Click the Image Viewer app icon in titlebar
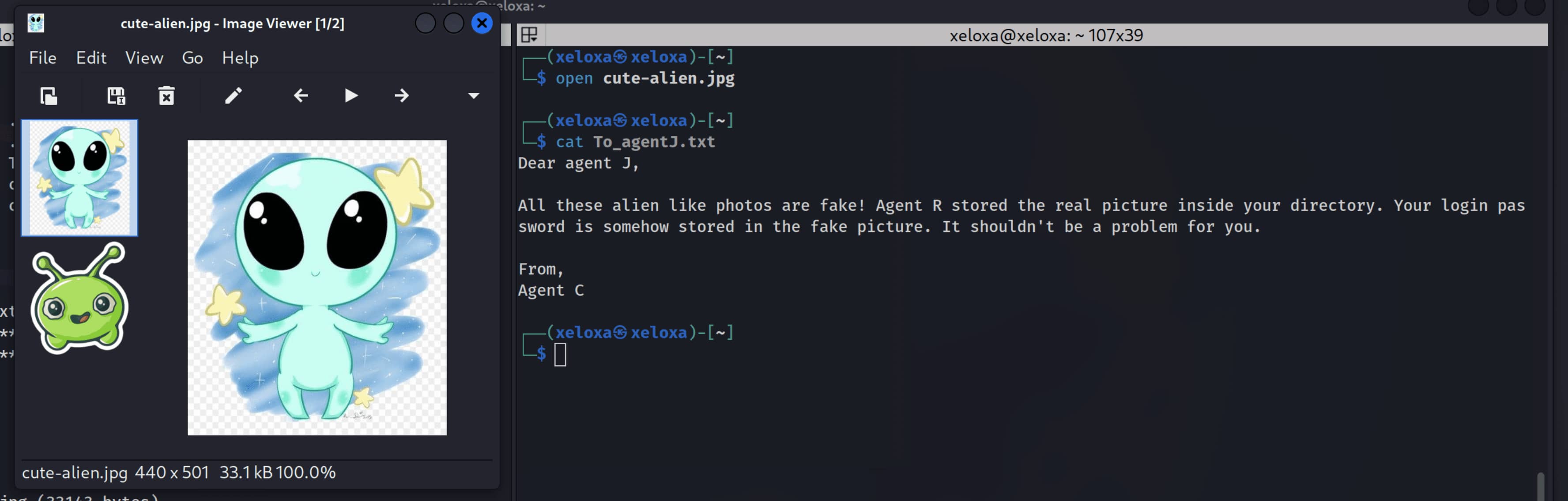 pos(36,23)
